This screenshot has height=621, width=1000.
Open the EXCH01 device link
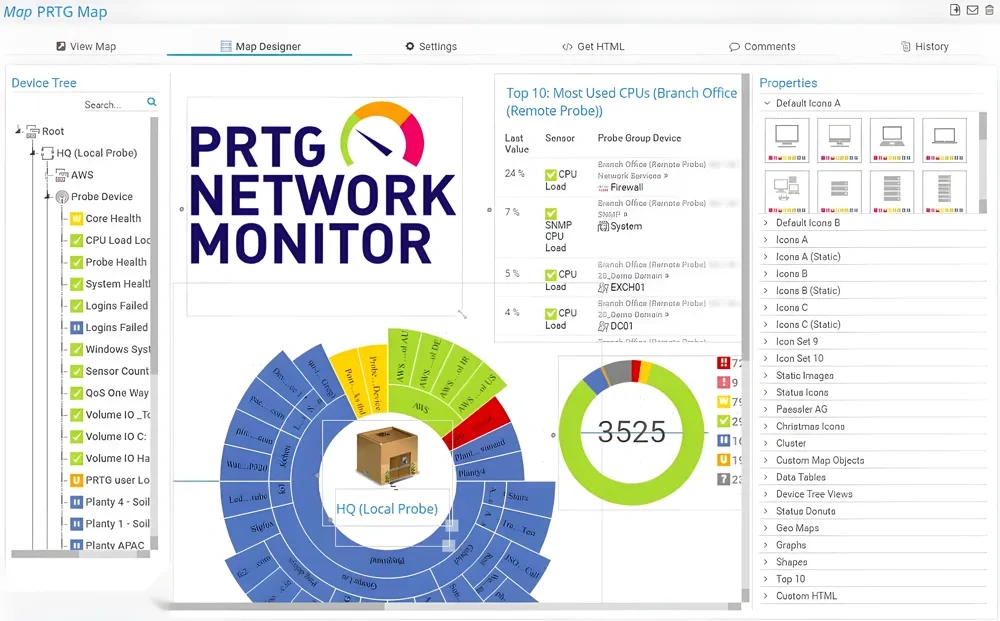(x=628, y=288)
